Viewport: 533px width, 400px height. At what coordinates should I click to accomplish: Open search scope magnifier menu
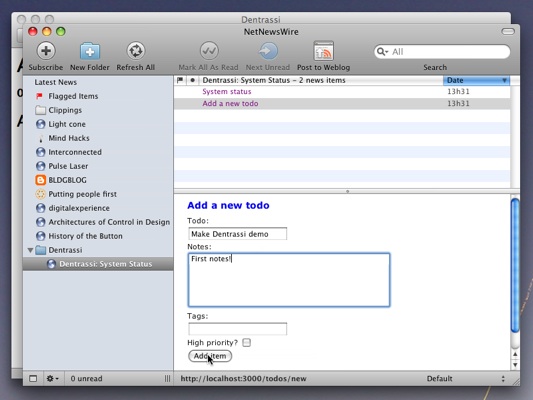coord(382,52)
